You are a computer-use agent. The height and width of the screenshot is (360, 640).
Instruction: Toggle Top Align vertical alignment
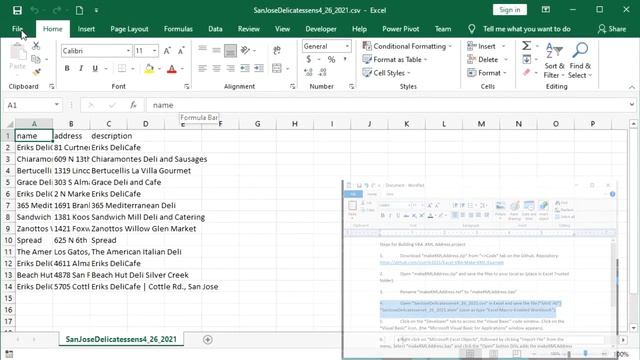(x=202, y=50)
